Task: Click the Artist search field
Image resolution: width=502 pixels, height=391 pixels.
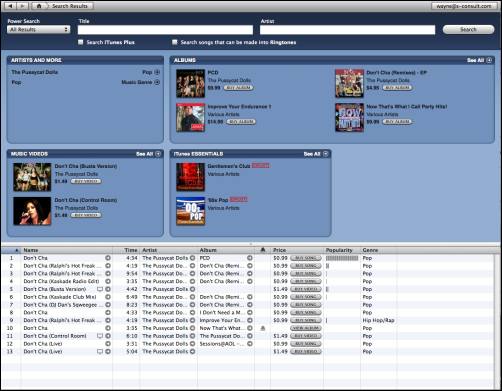Action: (347, 30)
